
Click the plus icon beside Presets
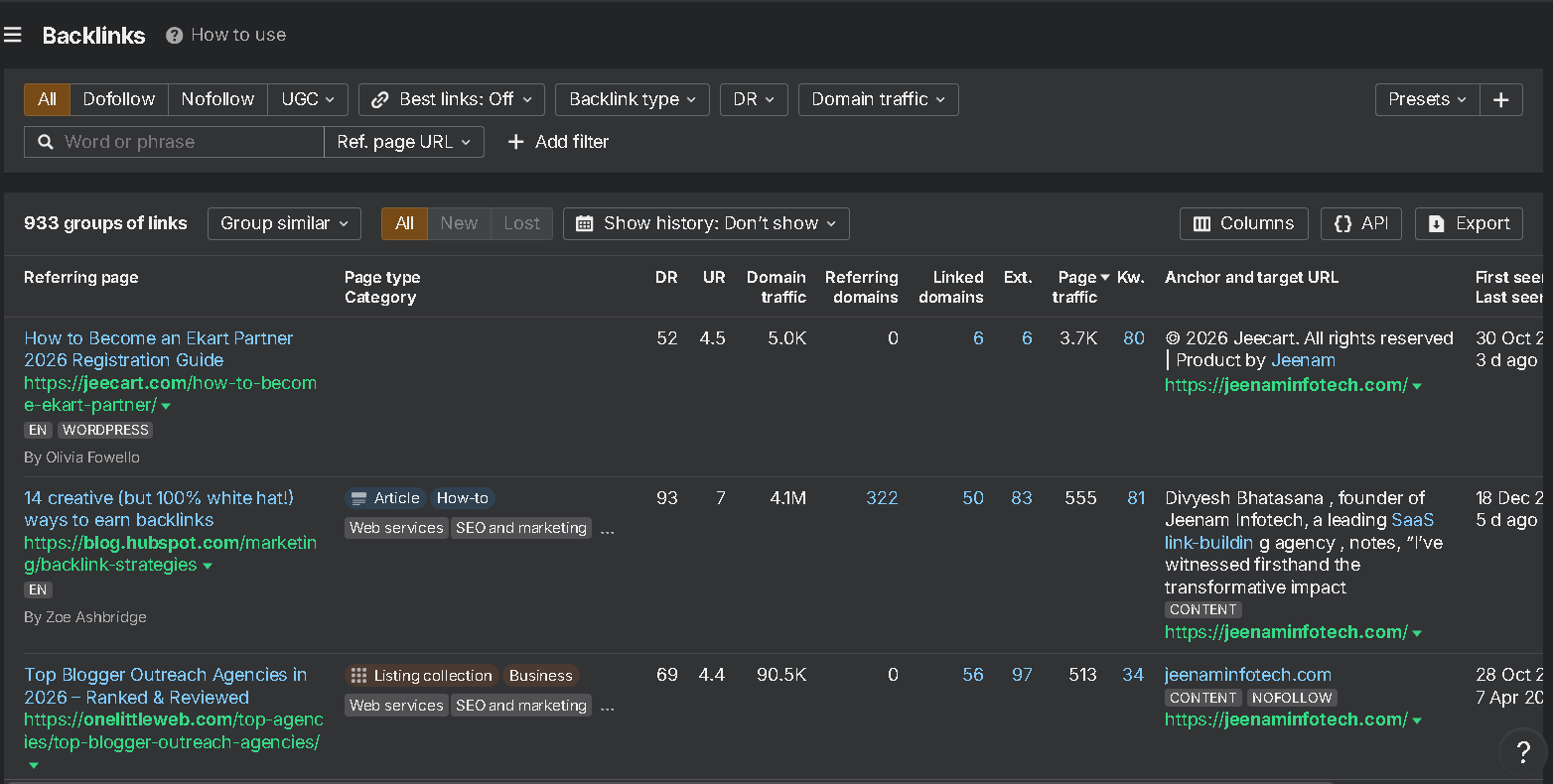tap(1501, 99)
